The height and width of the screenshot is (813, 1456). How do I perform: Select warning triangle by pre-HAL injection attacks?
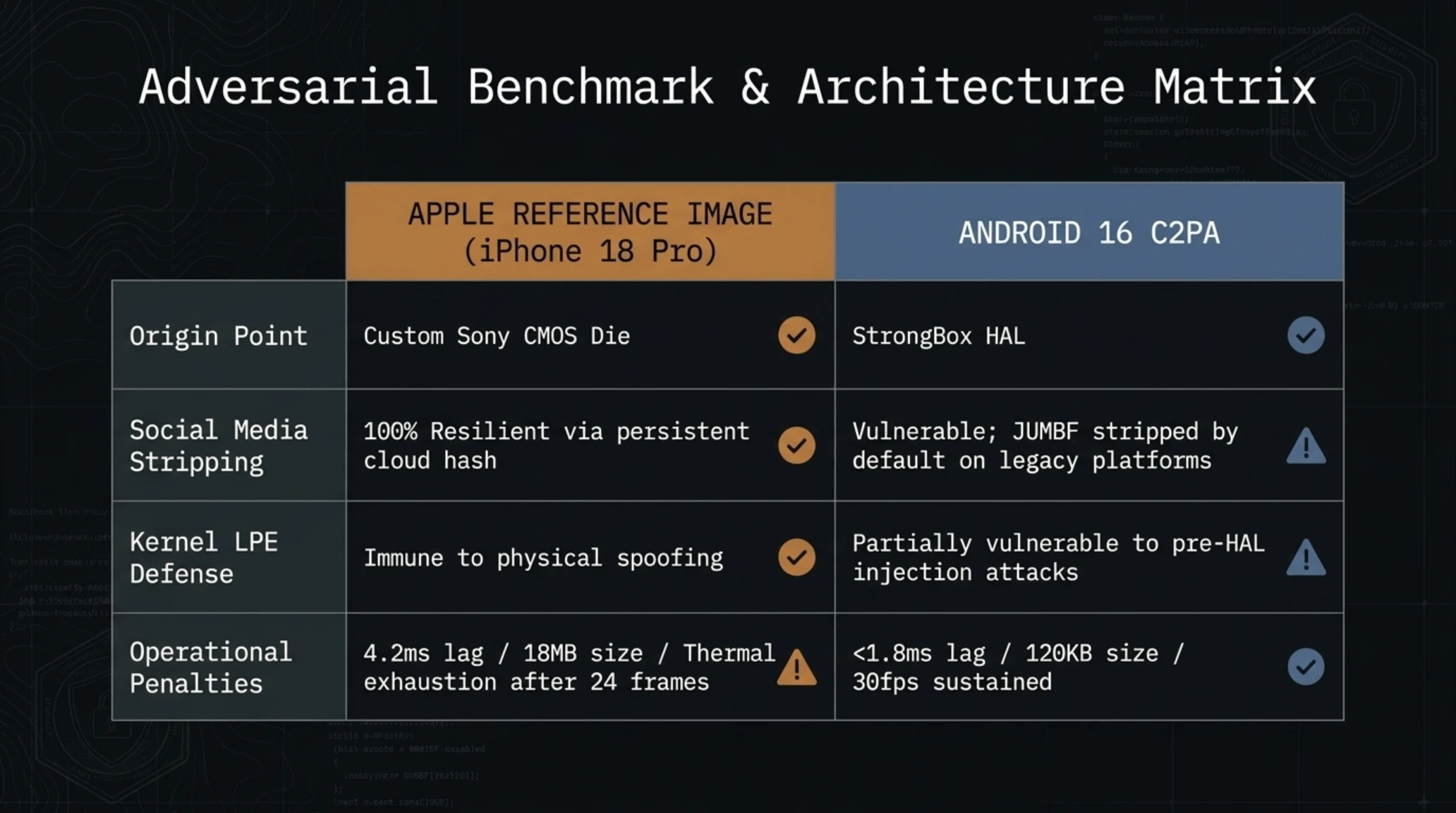click(1306, 558)
